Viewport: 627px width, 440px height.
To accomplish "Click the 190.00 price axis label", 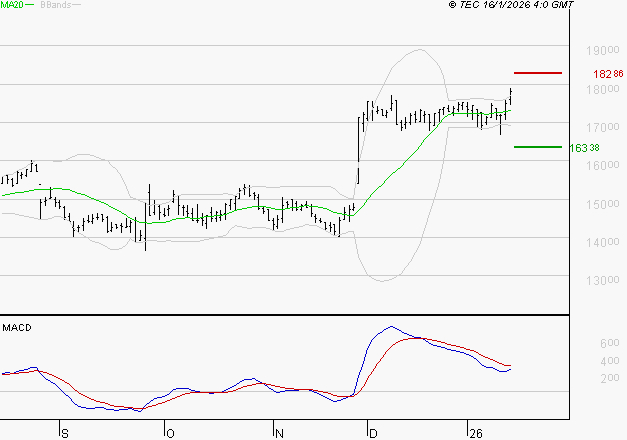I will [603, 50].
